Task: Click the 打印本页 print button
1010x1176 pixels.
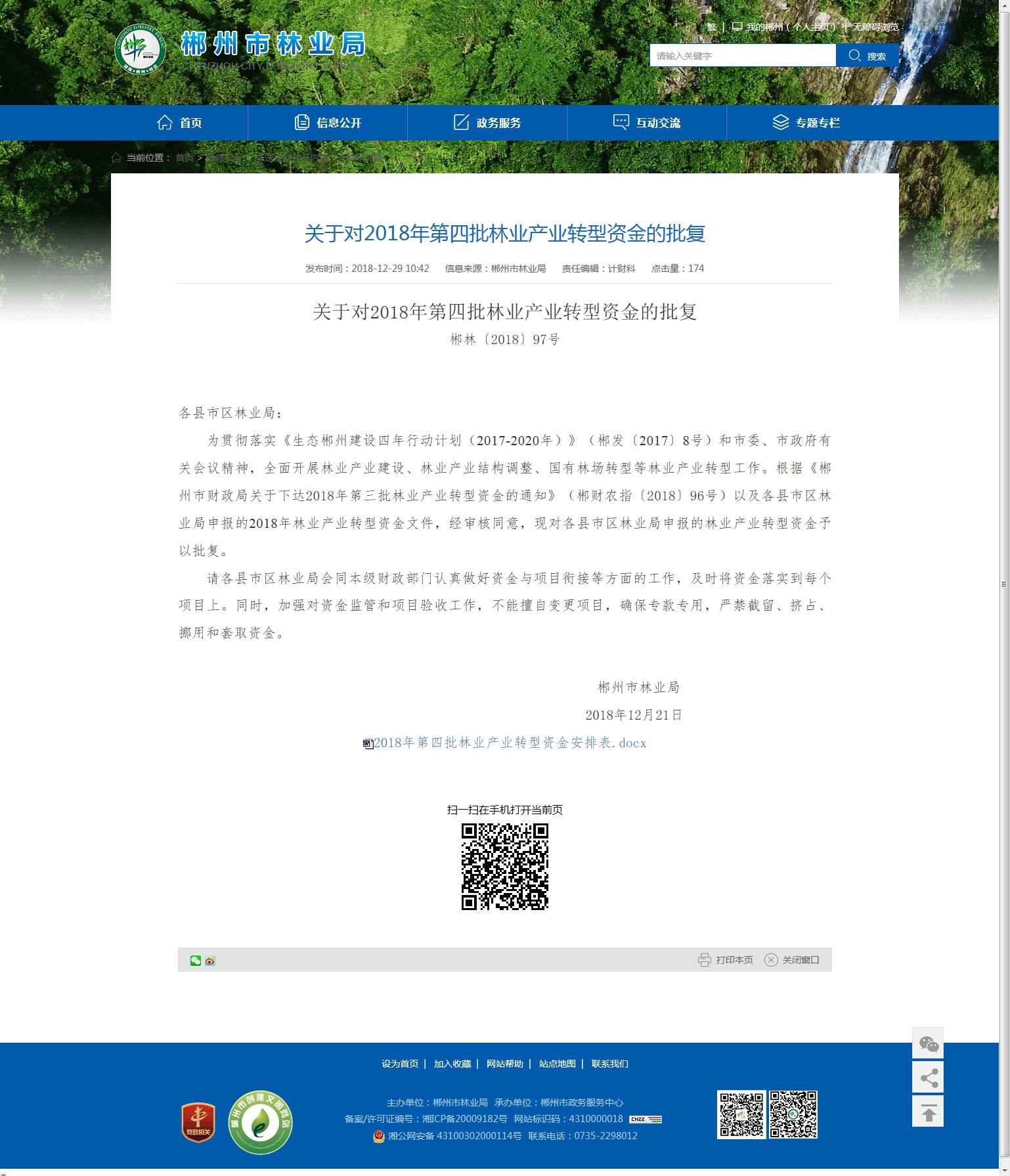Action: click(726, 960)
